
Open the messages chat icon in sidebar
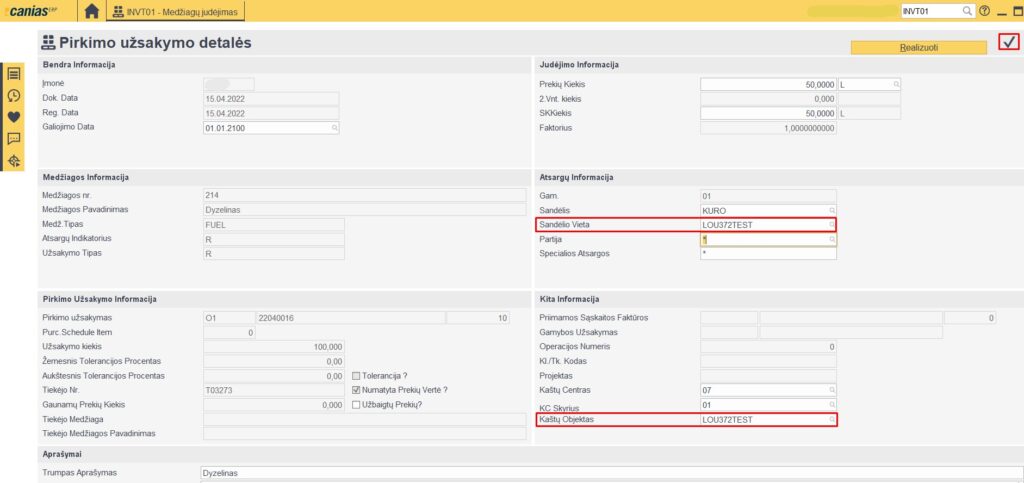point(14,139)
